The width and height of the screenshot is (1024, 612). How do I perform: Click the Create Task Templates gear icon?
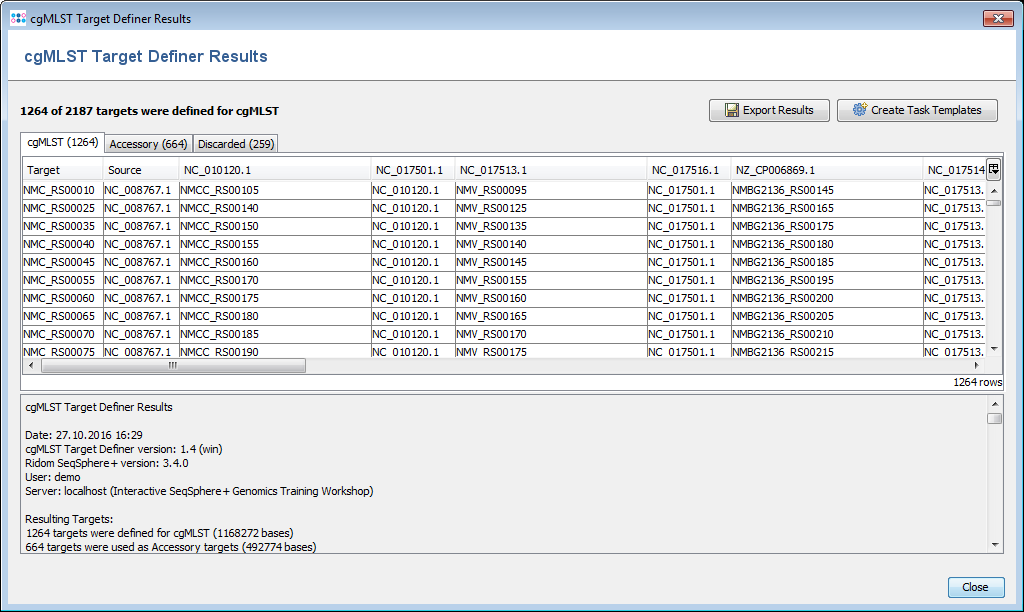coord(859,110)
